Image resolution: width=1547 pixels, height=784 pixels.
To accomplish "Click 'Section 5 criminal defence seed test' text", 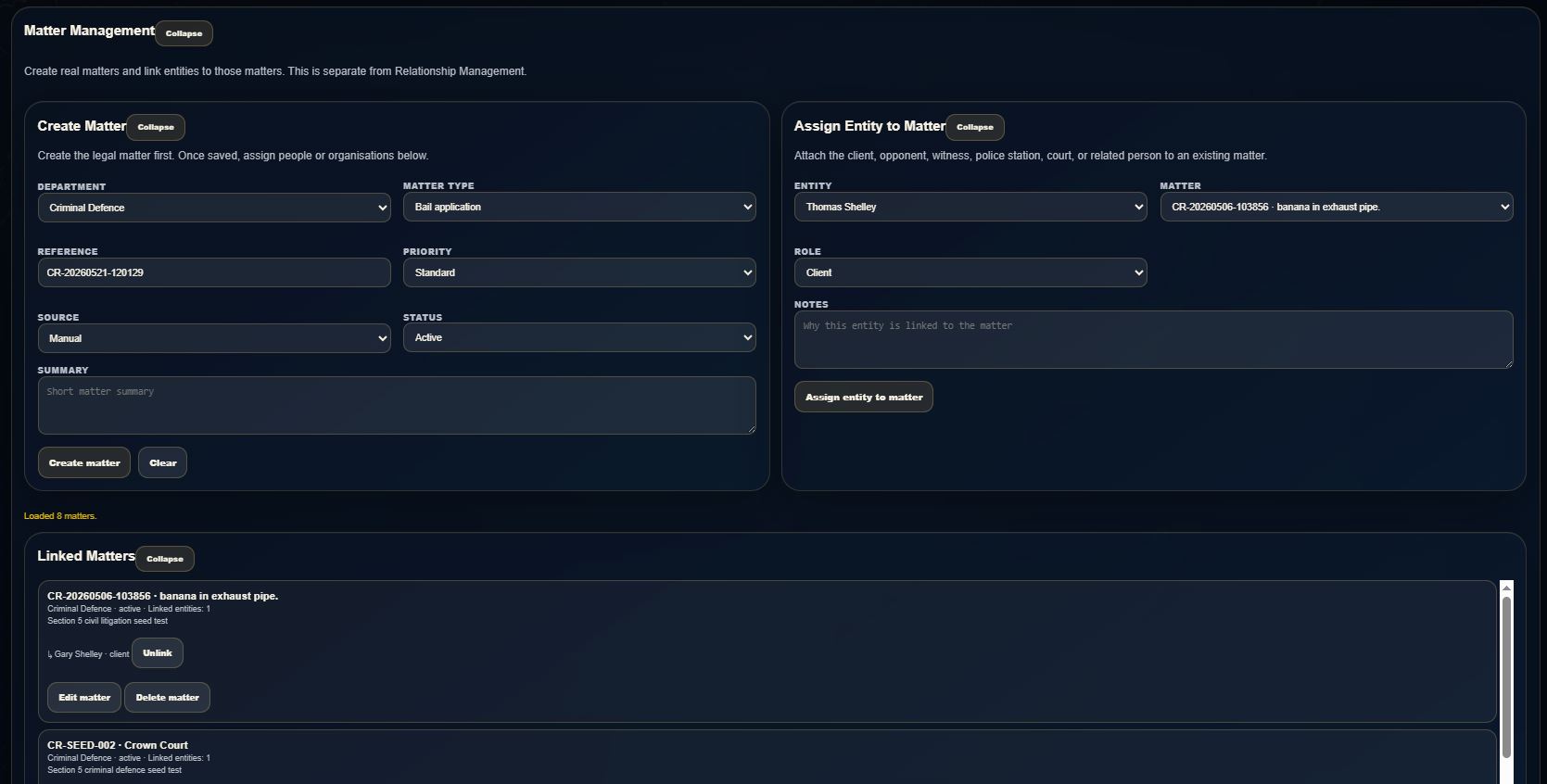I will pyautogui.click(x=114, y=770).
